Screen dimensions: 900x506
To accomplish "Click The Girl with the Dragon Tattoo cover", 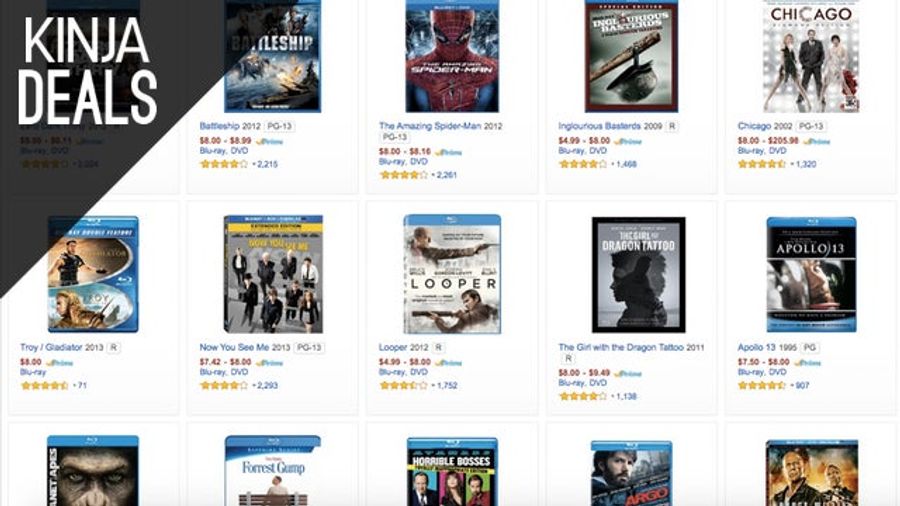I will pos(638,275).
